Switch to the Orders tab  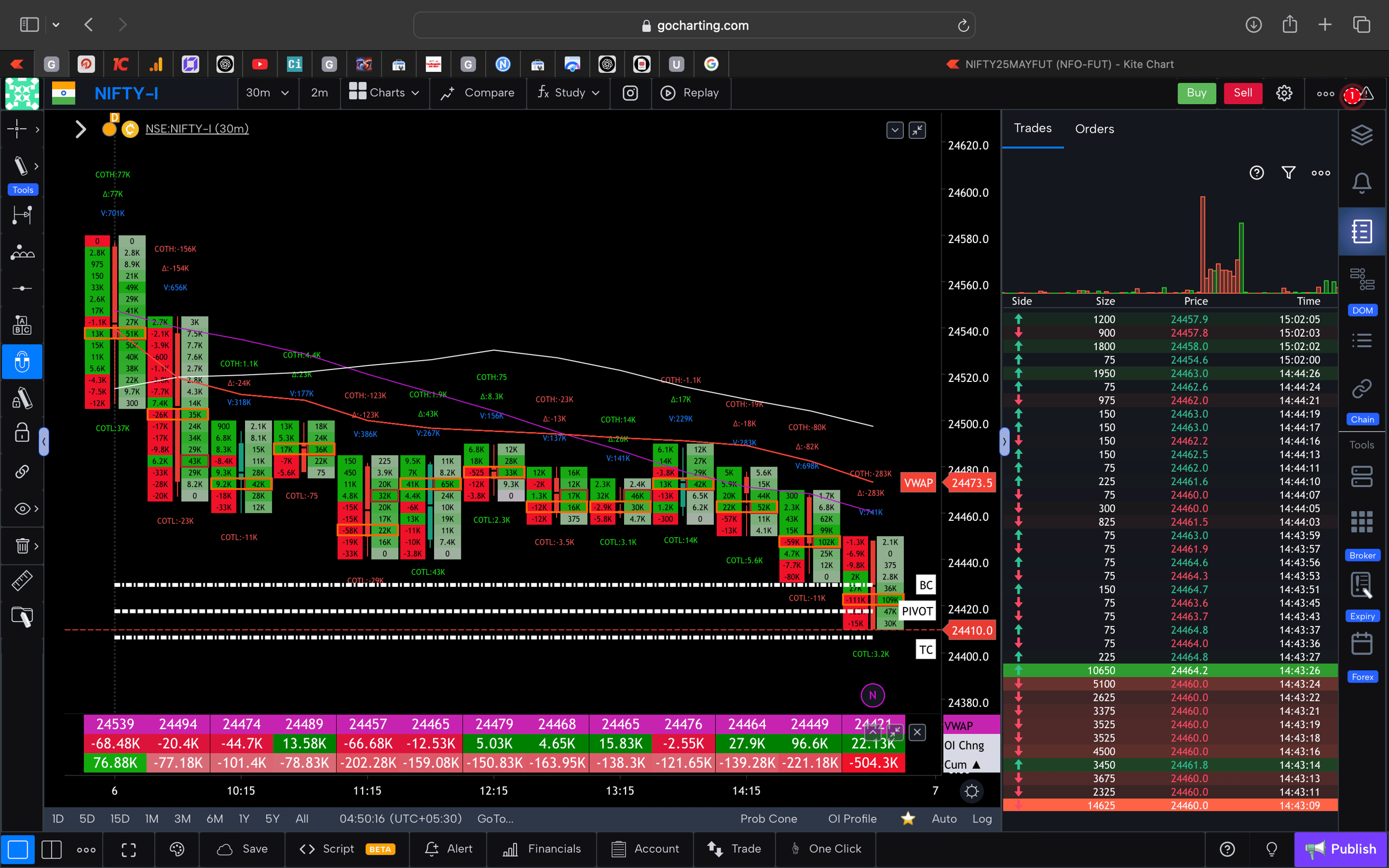coord(1094,128)
